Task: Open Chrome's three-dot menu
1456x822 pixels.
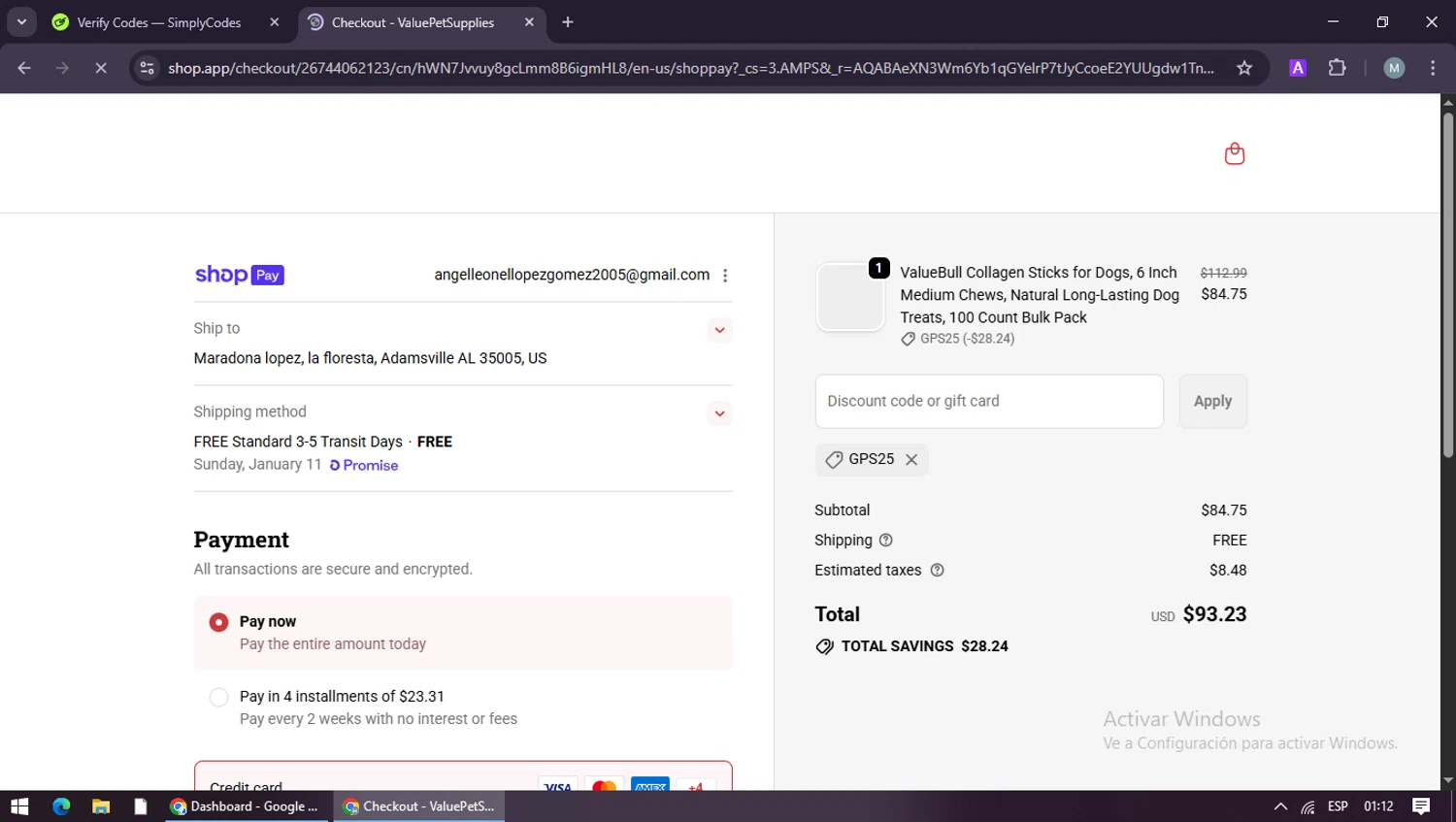Action: click(1433, 68)
